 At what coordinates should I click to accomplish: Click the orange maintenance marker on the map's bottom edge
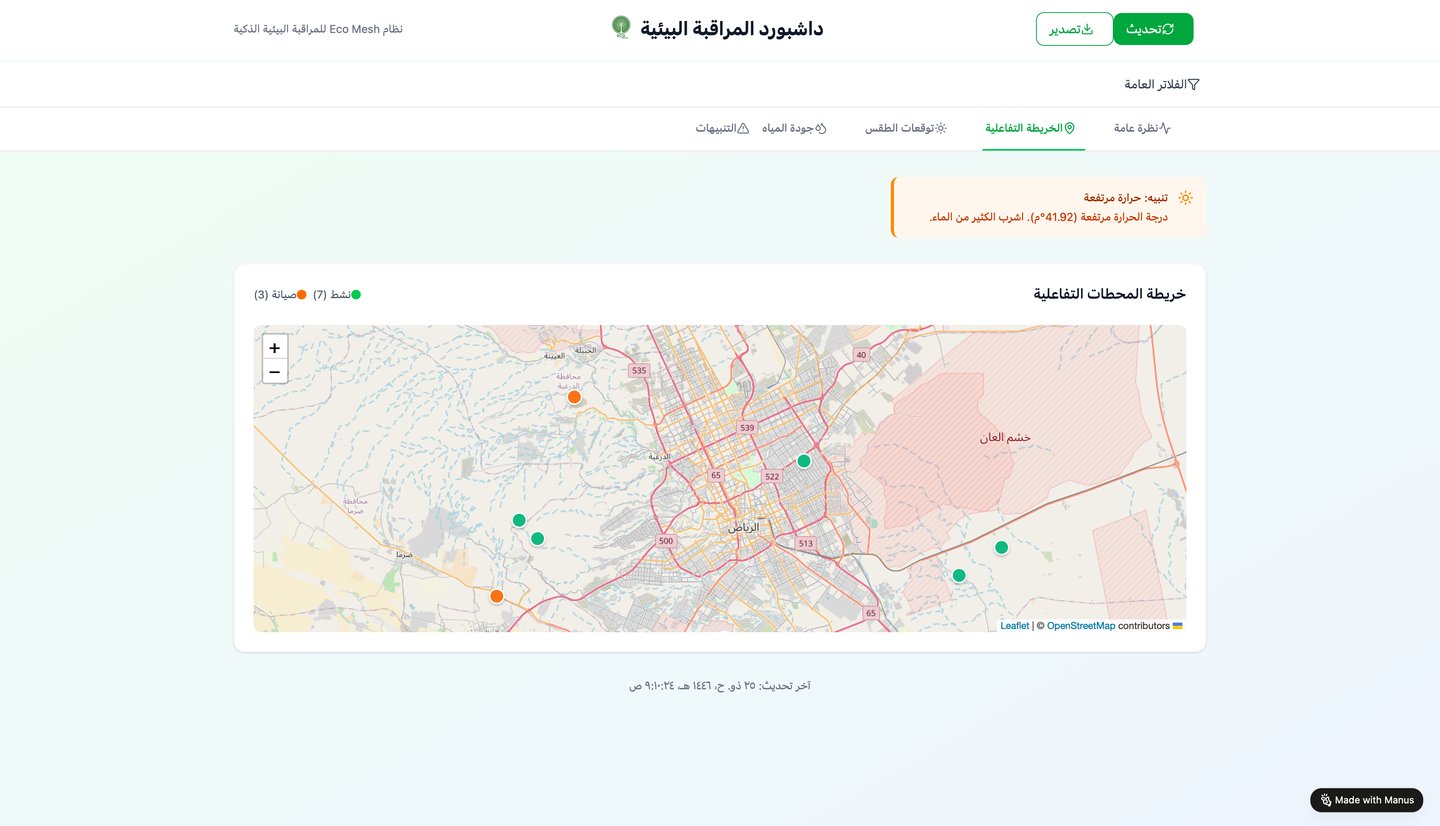pyautogui.click(x=496, y=596)
